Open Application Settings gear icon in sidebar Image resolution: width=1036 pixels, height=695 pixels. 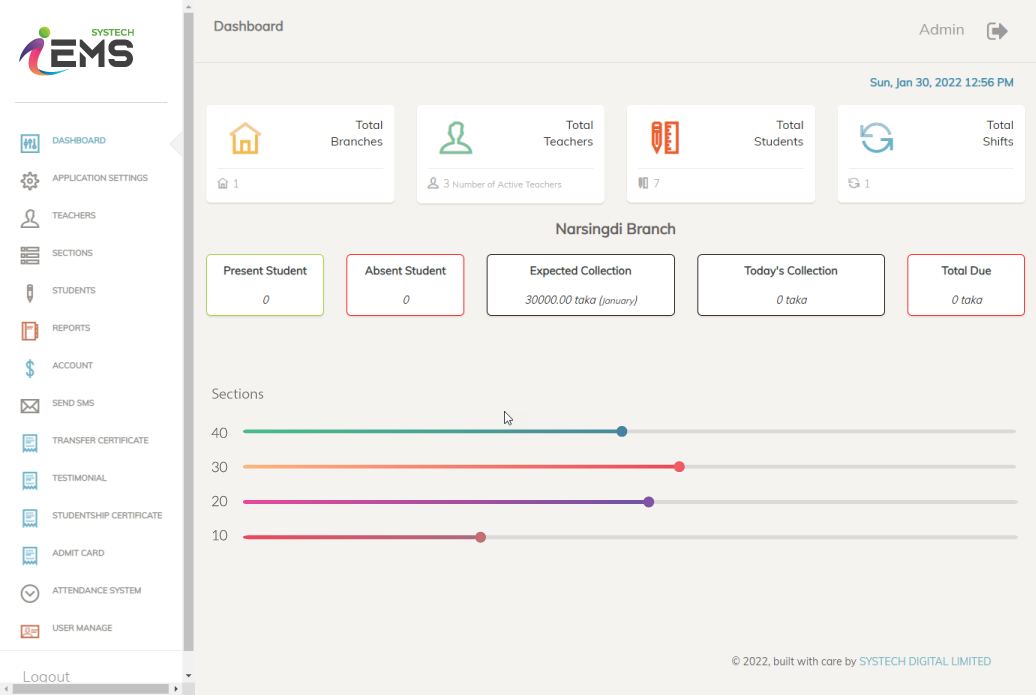(30, 180)
